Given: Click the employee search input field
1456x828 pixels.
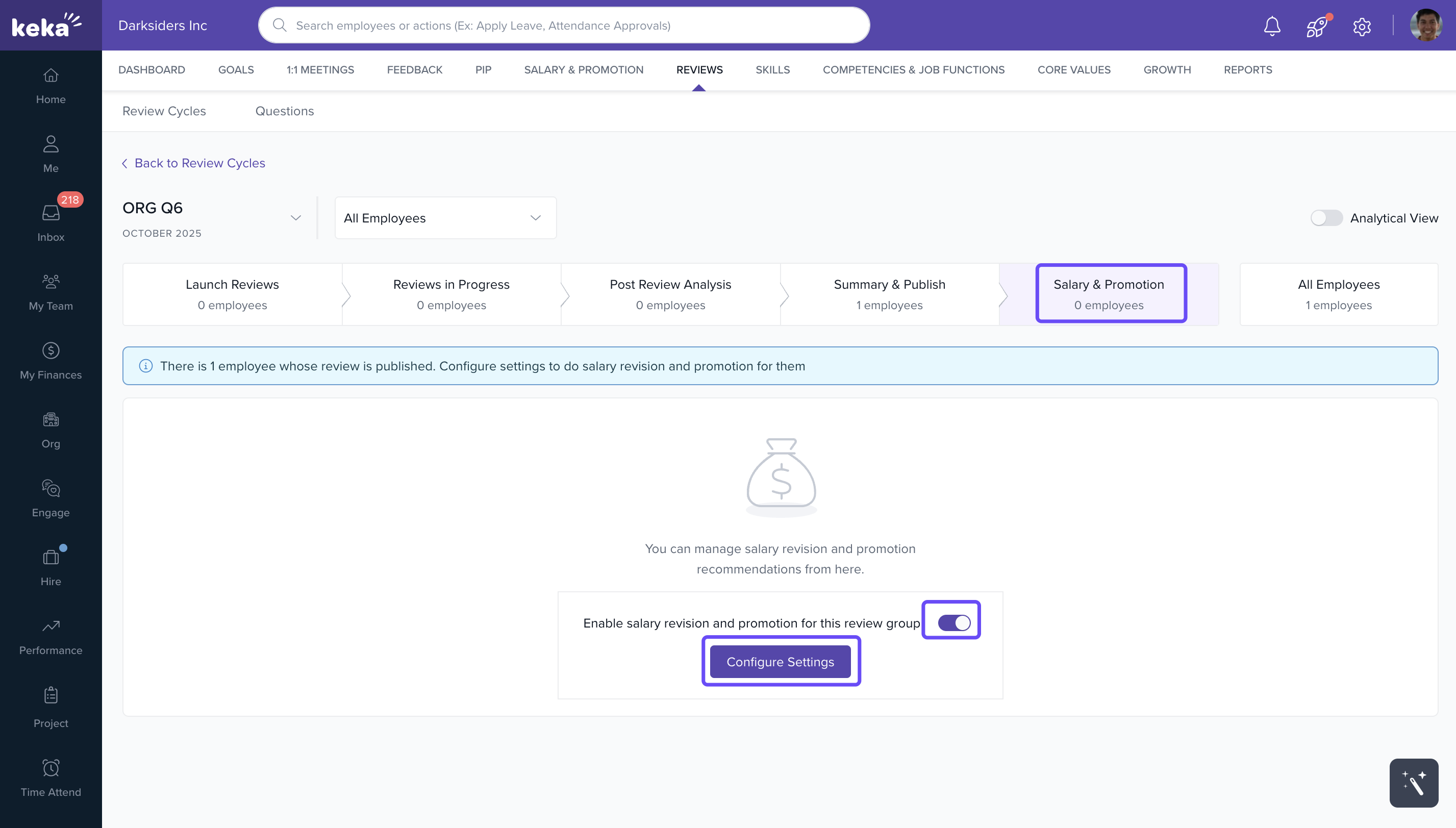Looking at the screenshot, I should [568, 26].
